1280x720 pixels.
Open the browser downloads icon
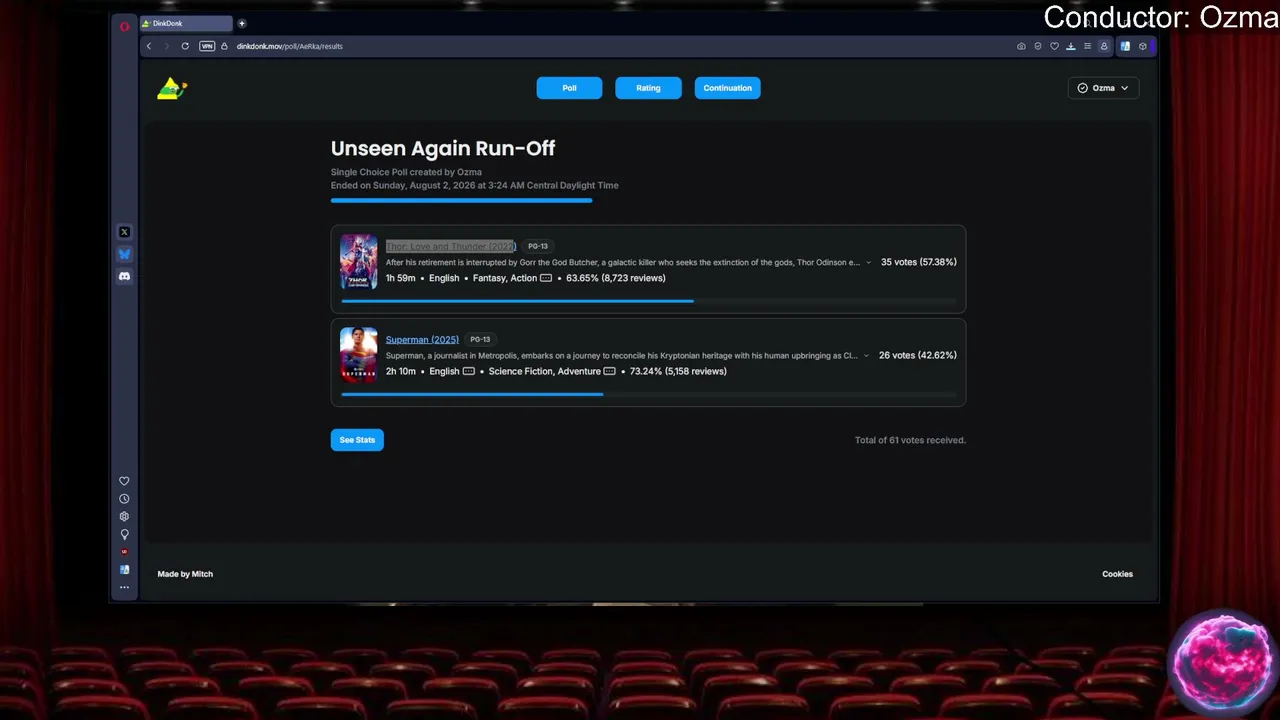point(1071,46)
